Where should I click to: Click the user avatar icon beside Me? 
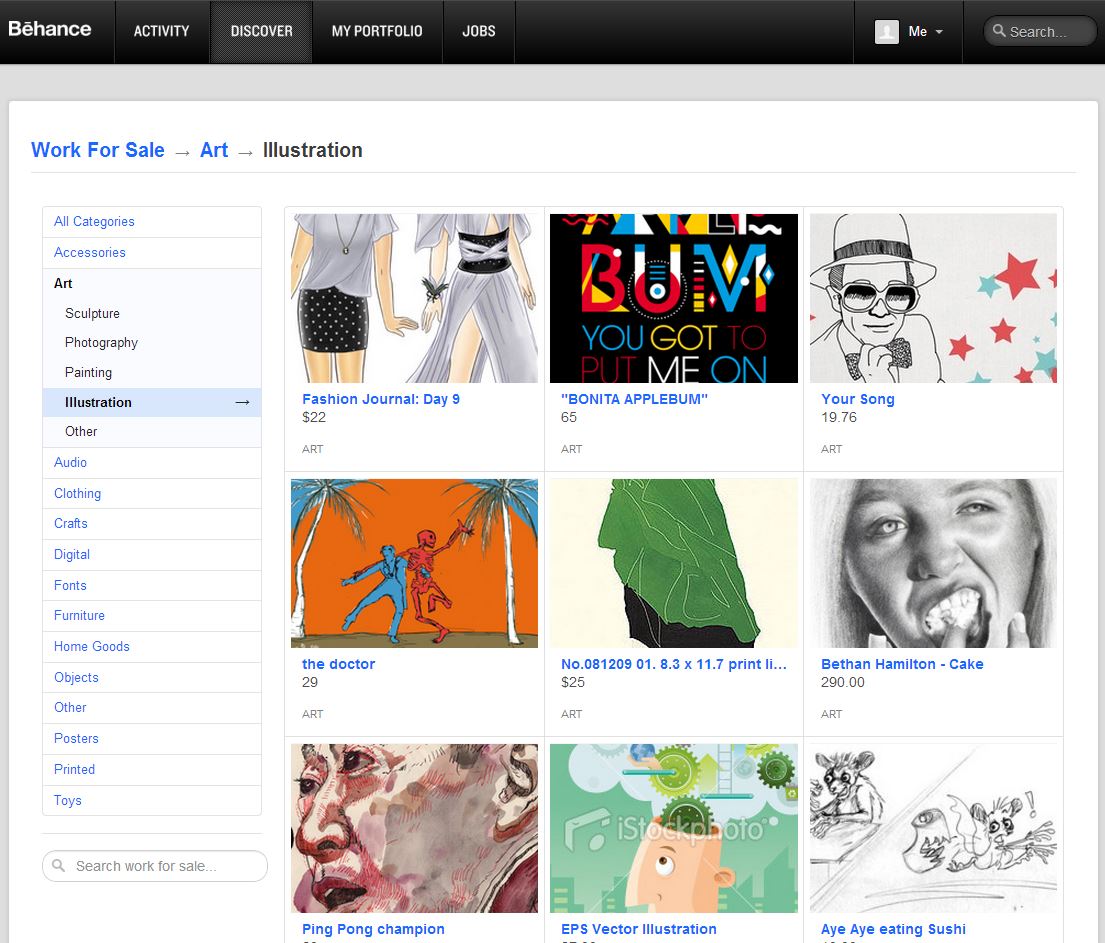887,32
